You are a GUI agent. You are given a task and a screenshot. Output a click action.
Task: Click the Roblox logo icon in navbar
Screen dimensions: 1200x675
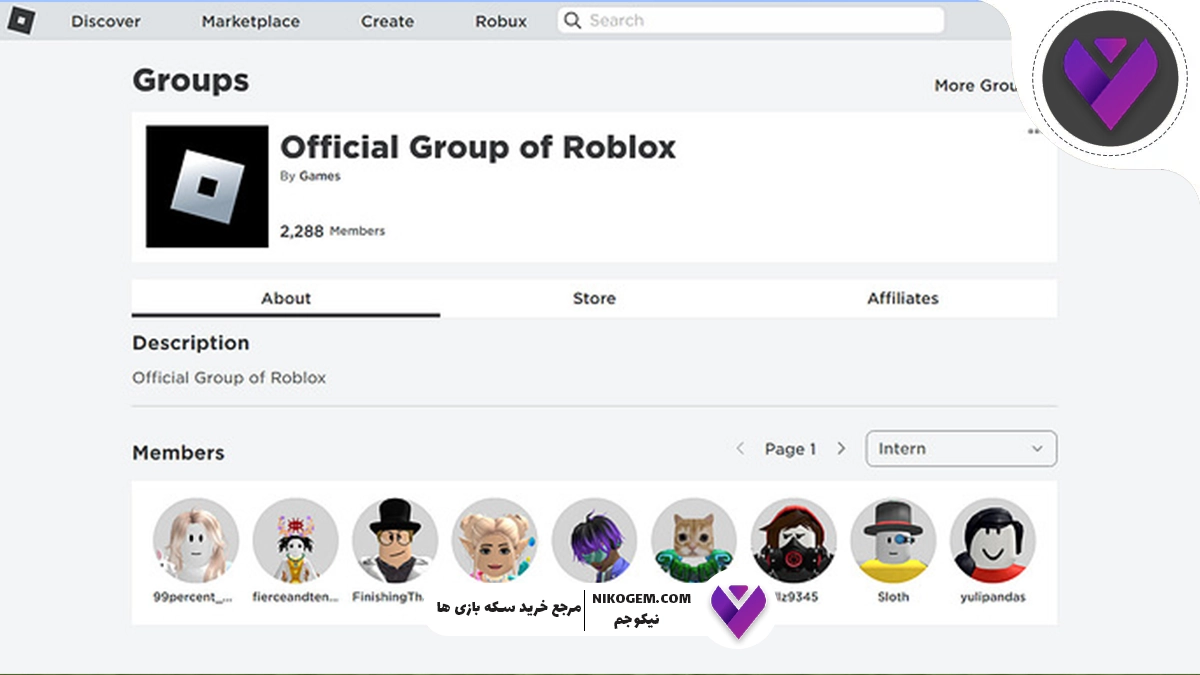point(21,21)
